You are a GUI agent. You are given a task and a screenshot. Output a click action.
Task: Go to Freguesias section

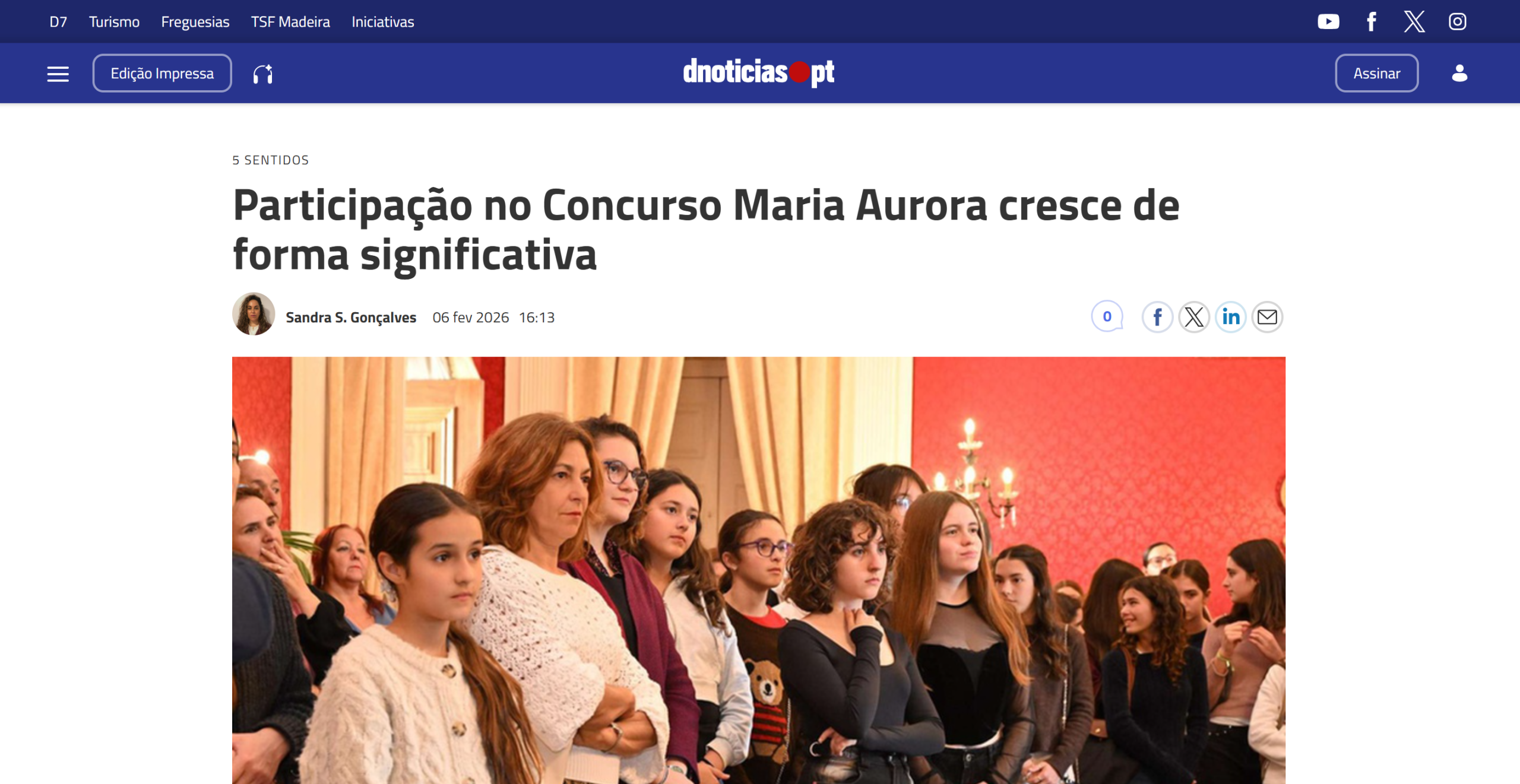click(x=195, y=22)
